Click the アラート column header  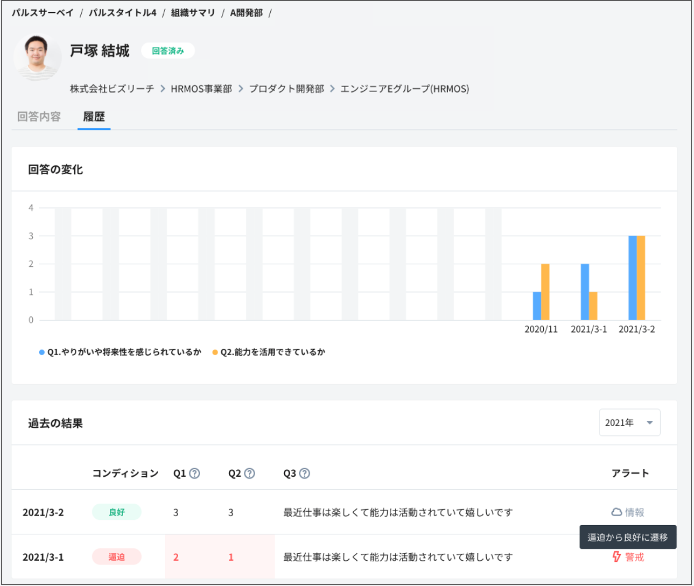(630, 474)
